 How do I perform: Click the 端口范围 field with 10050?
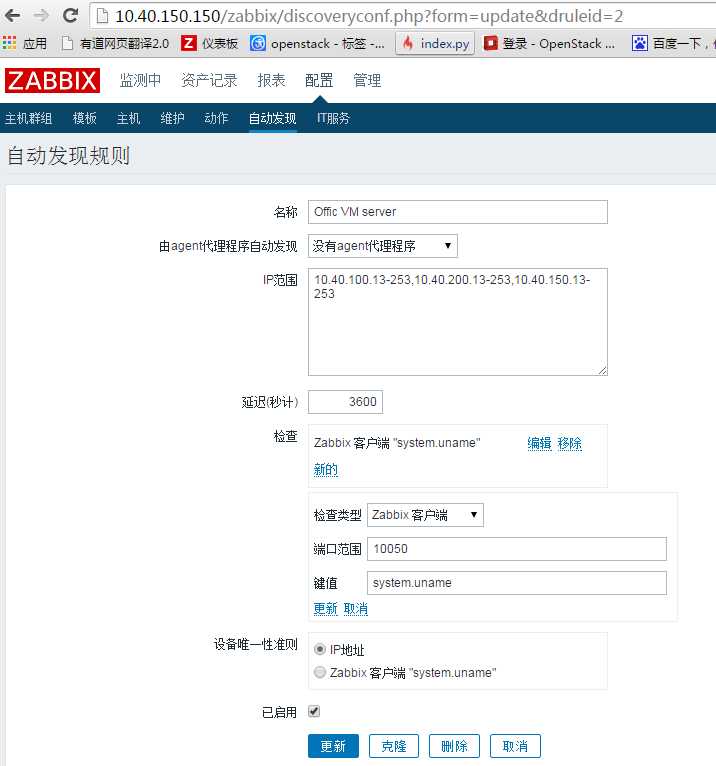[517, 549]
